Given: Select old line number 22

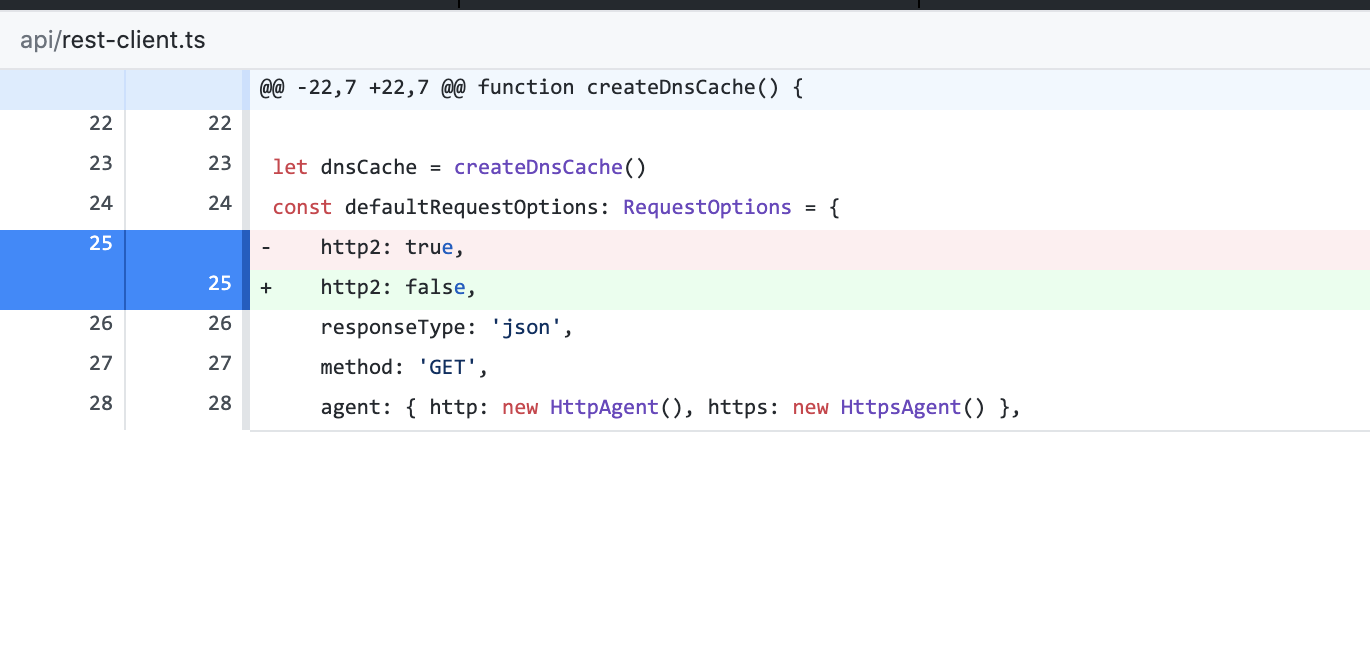Looking at the screenshot, I should click(x=101, y=123).
